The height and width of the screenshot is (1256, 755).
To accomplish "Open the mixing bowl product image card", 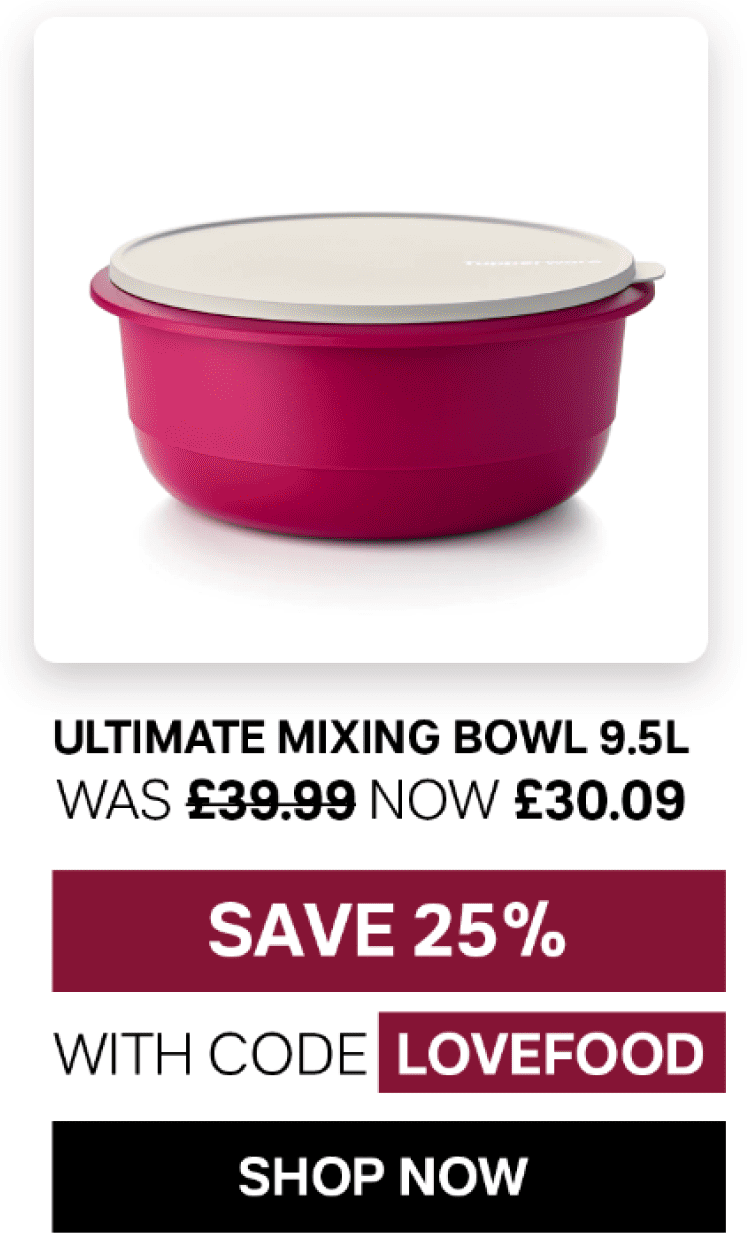I will (x=371, y=340).
